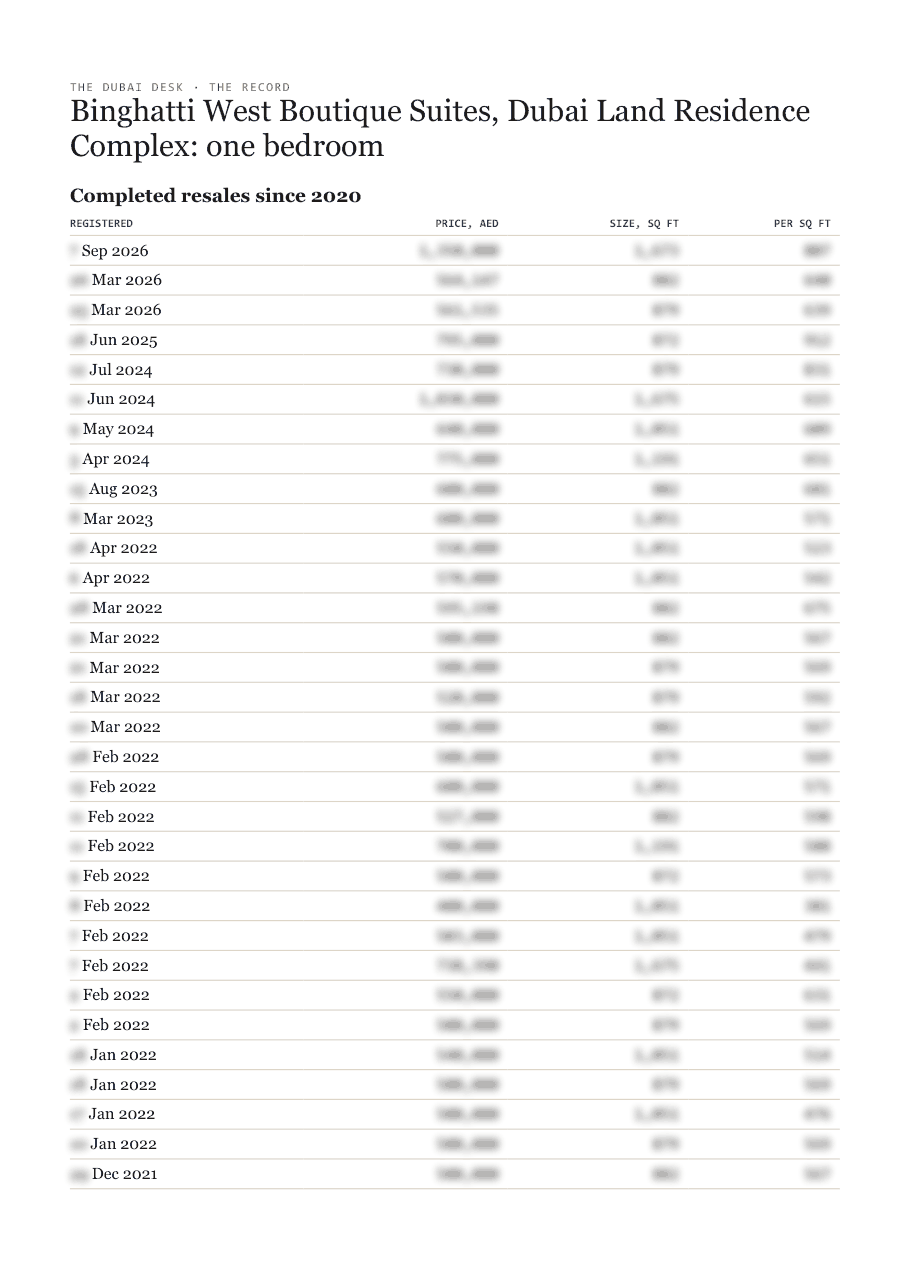The width and height of the screenshot is (911, 1288).
Task: Sort by the PRICE, AED column header
Action: (x=467, y=224)
